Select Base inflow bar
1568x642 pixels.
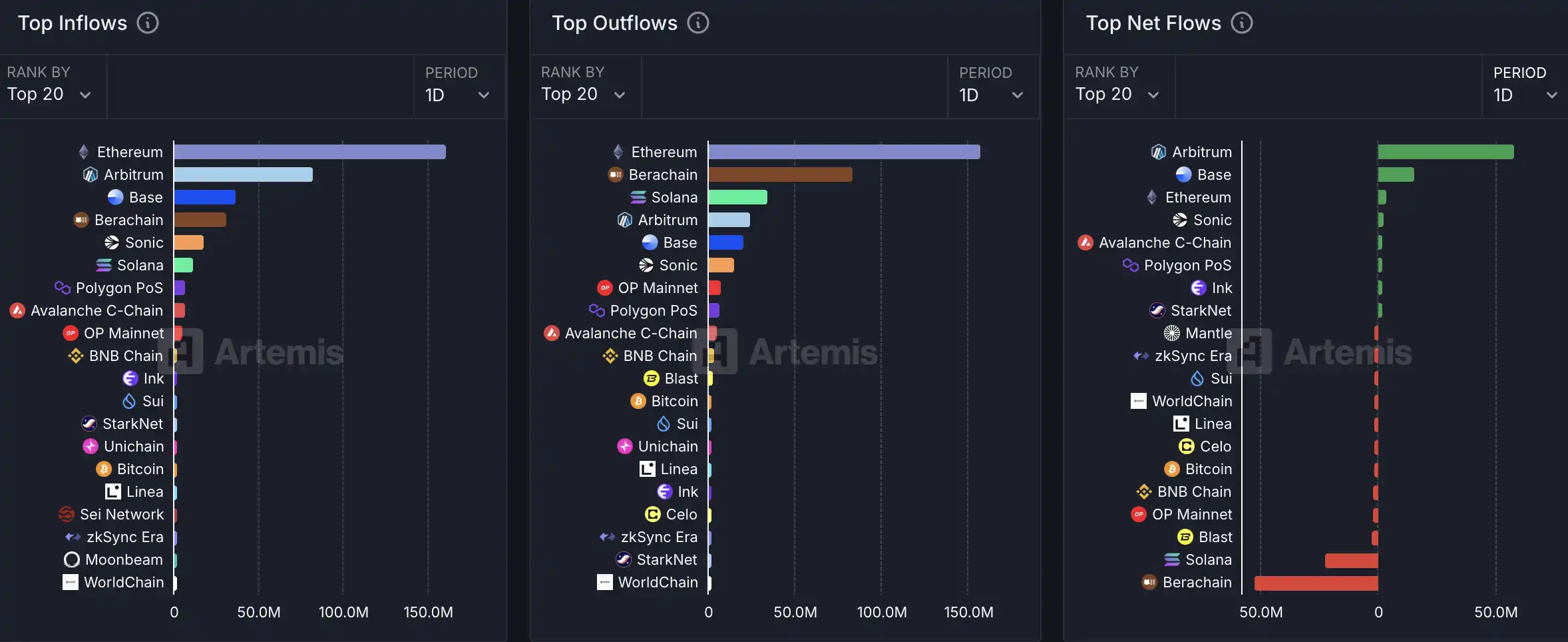tap(205, 197)
